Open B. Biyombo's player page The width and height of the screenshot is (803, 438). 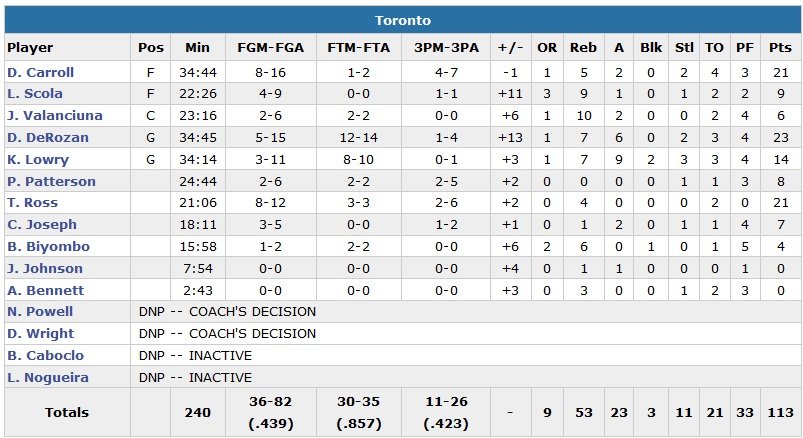point(45,247)
